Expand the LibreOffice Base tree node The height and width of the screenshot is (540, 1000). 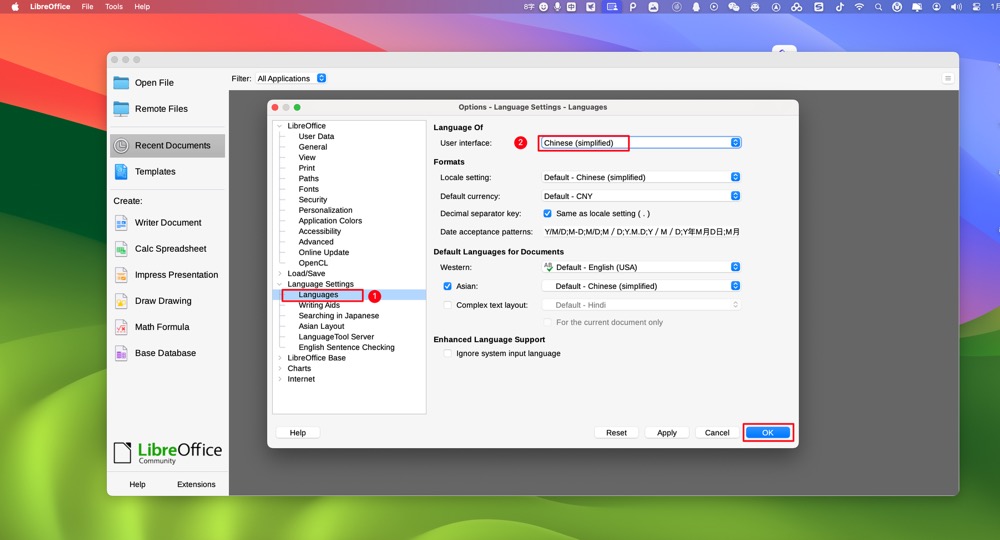[x=279, y=358]
